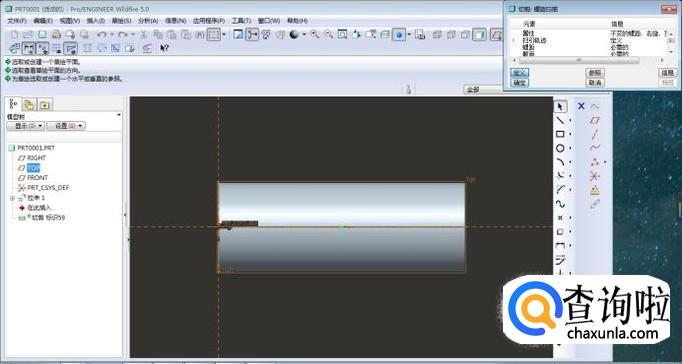Select the Circle sketch tool
Screen dimensions: 682x364
[x=560, y=148]
